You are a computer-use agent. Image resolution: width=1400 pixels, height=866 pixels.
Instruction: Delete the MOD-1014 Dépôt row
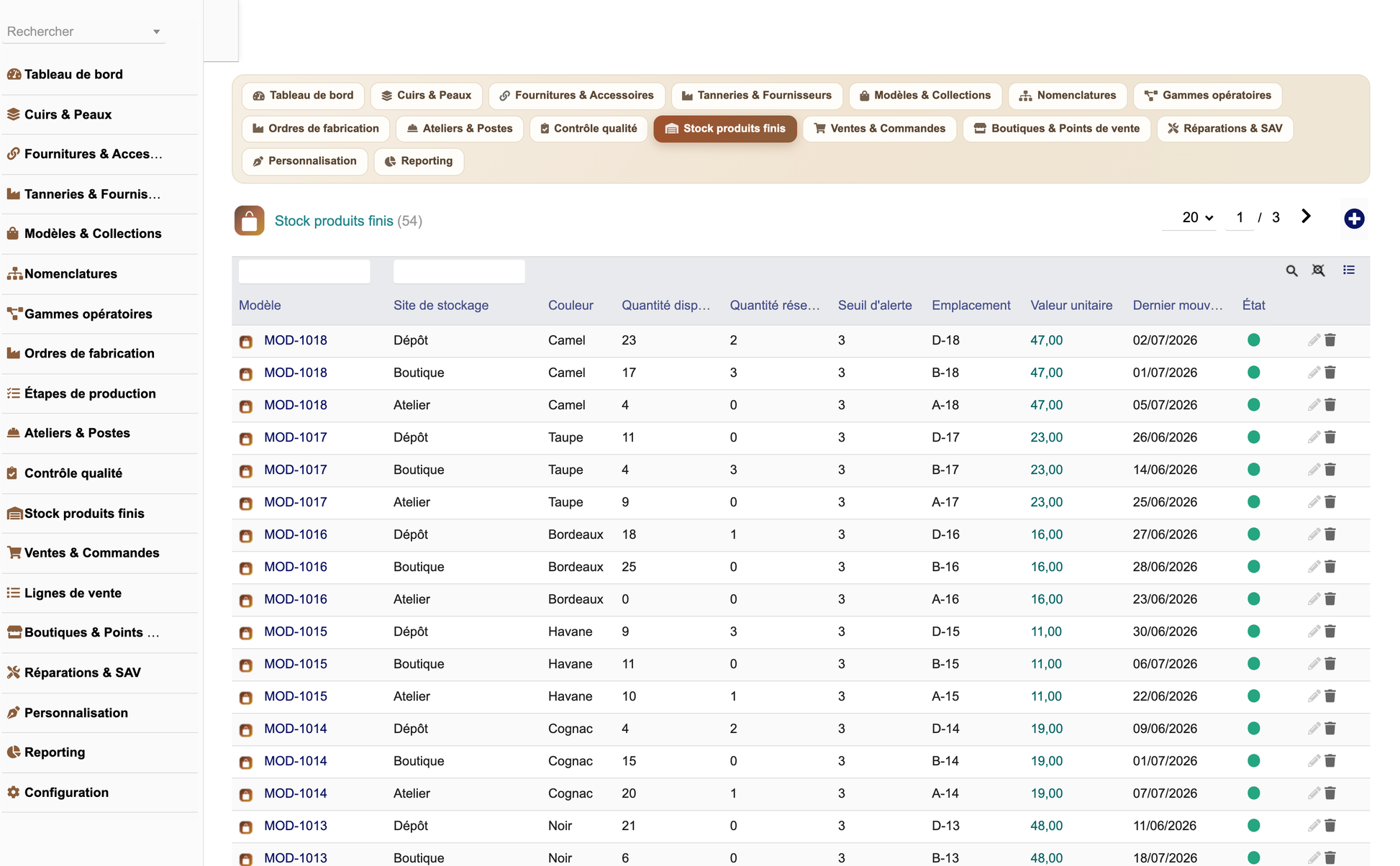point(1330,729)
